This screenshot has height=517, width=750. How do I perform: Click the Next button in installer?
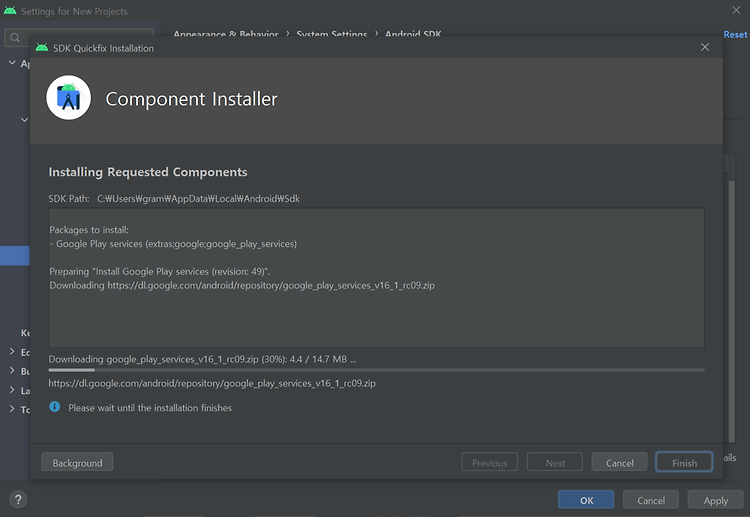pyautogui.click(x=555, y=462)
